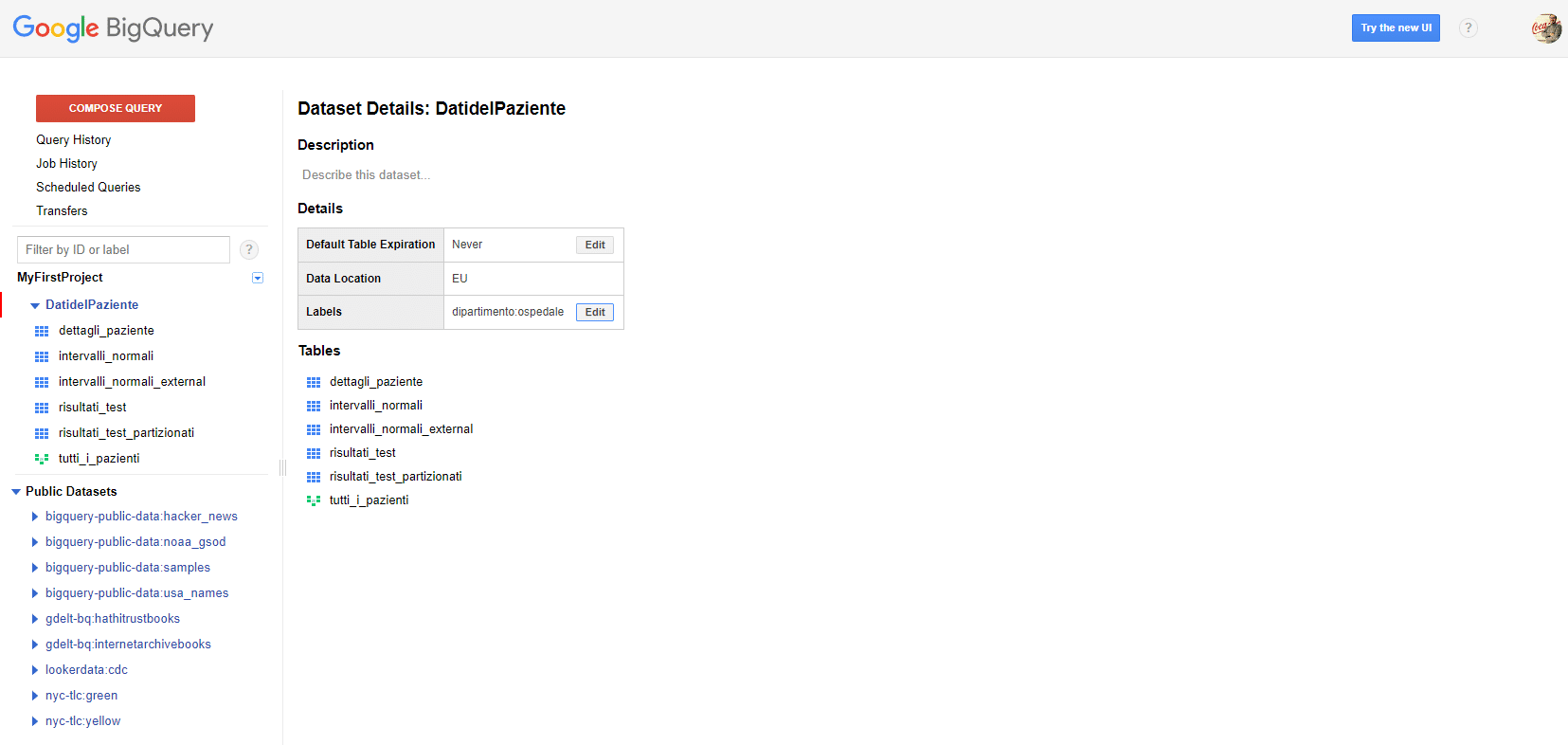
Task: Click the sidebar resize handle divider
Action: [282, 467]
